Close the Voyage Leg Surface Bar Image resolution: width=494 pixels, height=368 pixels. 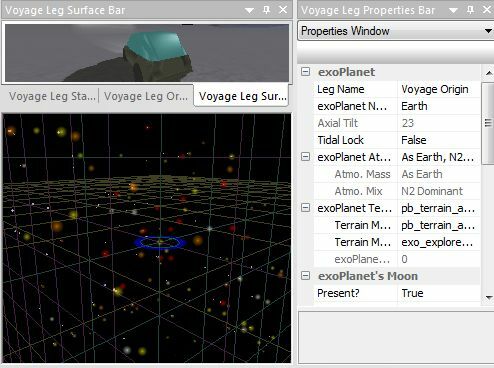283,10
